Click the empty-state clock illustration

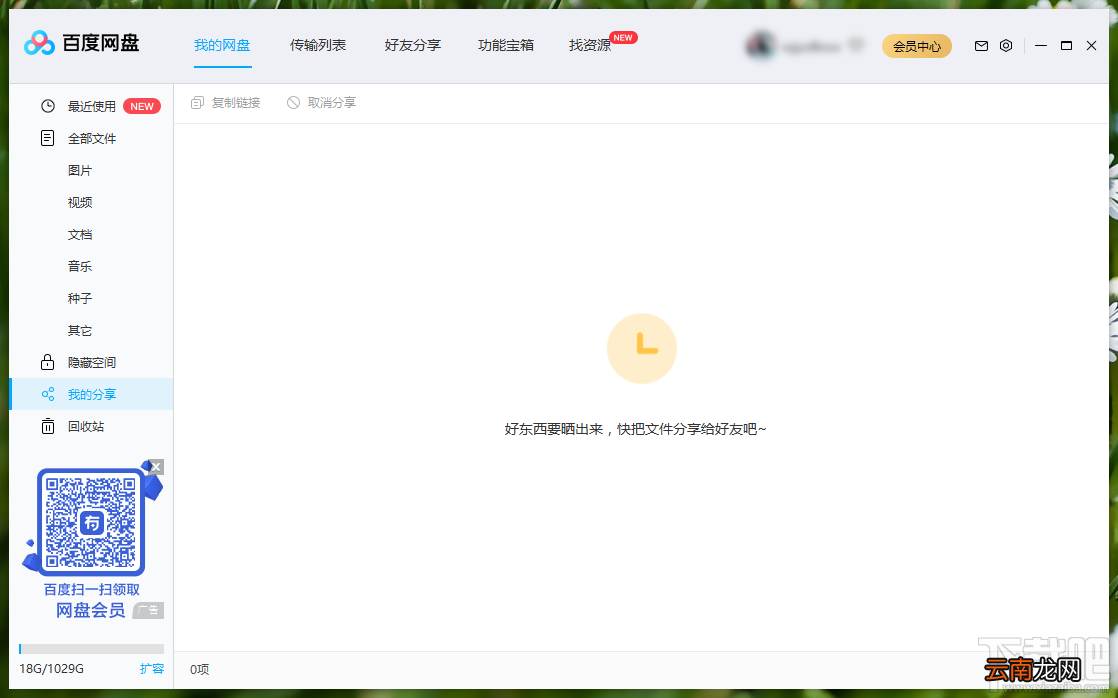[642, 349]
